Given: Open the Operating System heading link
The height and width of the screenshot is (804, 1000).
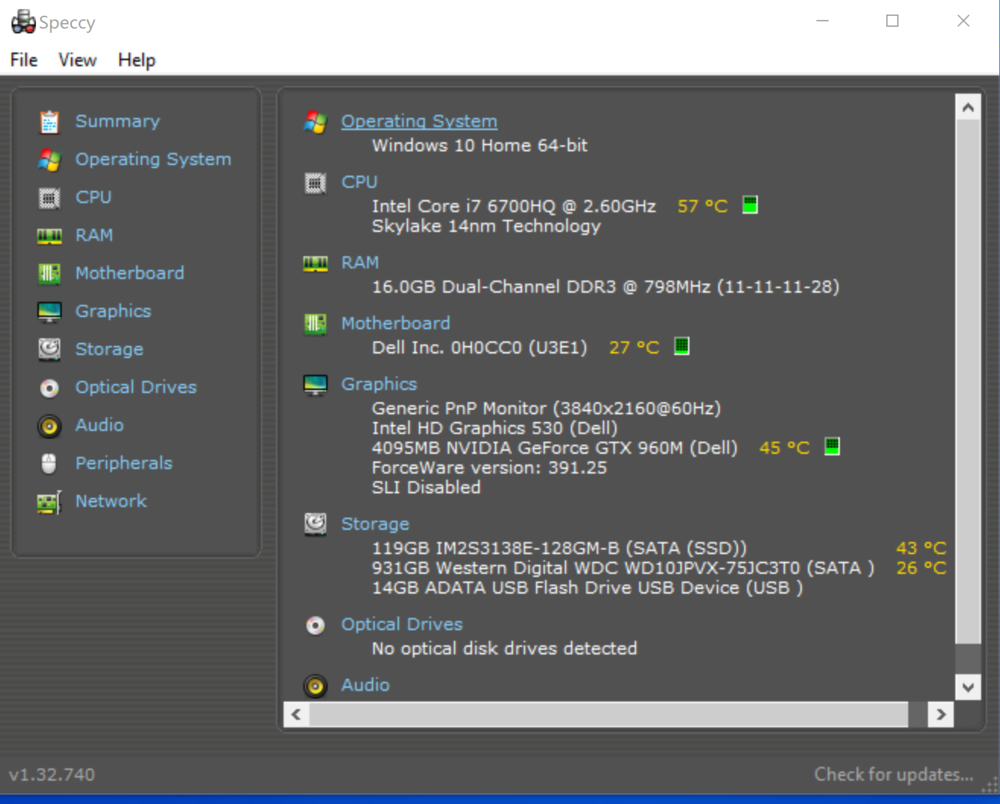Looking at the screenshot, I should (419, 120).
